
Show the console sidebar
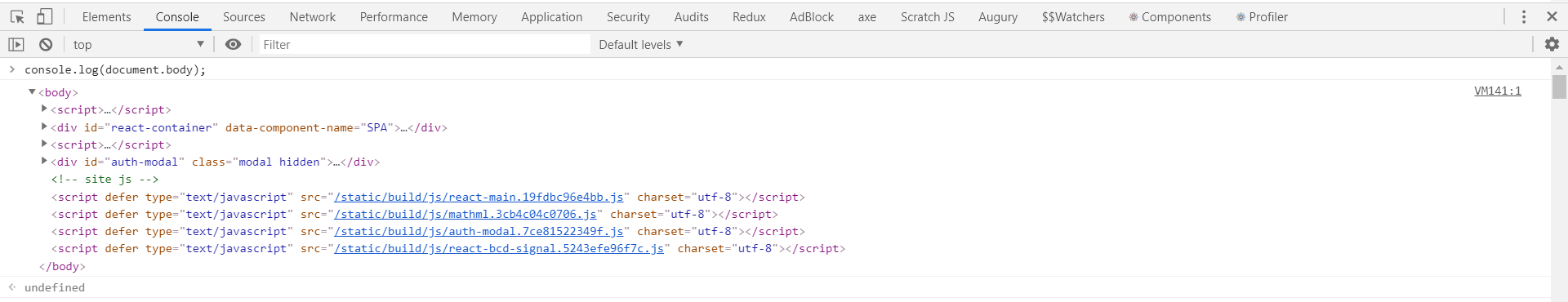tap(16, 44)
